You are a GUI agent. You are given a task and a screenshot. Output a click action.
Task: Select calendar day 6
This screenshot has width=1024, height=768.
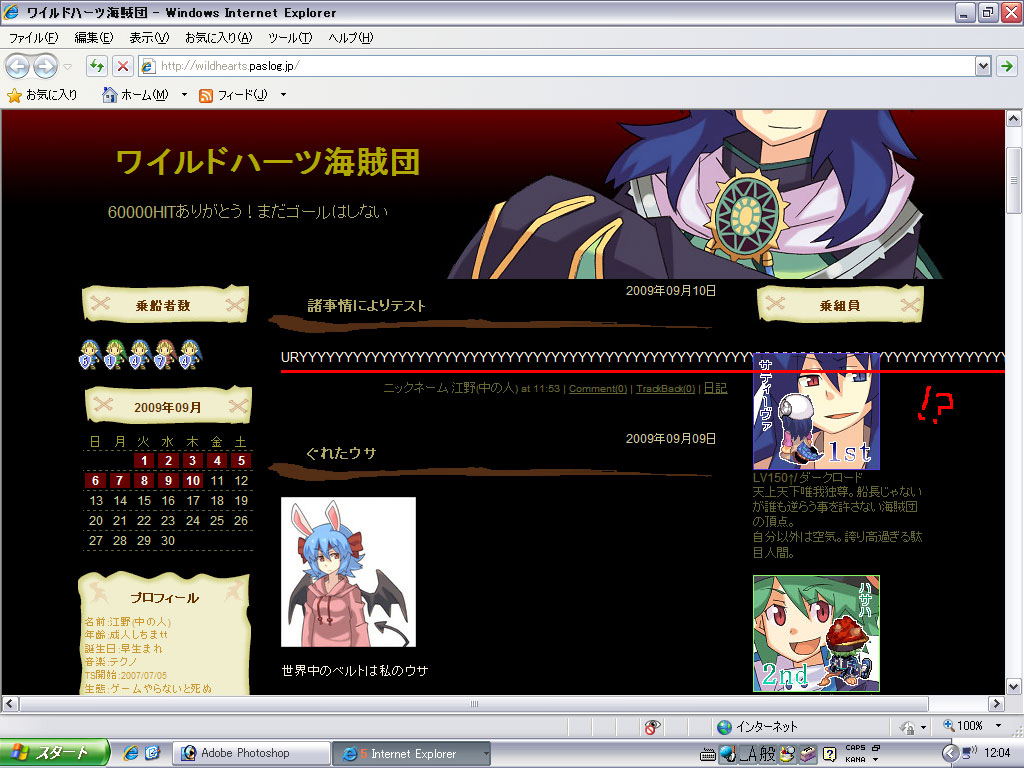click(95, 481)
